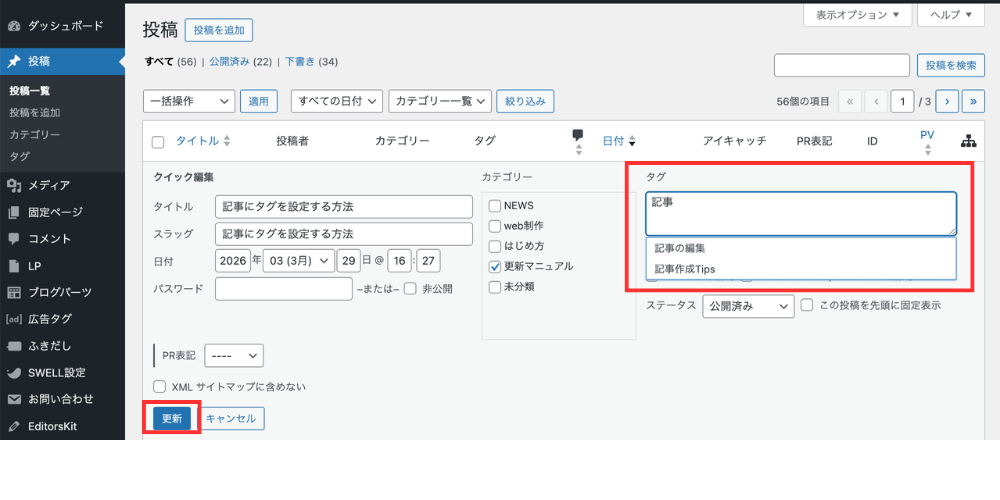Click the sitemap hierarchy column icon
Screen dimensions: 1000x500
tap(969, 141)
